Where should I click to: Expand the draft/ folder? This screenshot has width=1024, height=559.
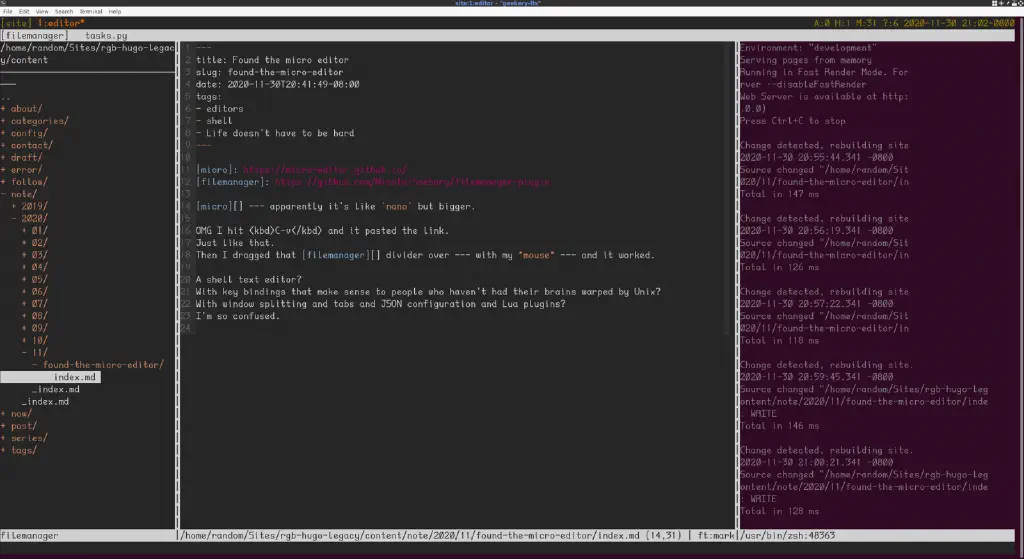pos(22,157)
